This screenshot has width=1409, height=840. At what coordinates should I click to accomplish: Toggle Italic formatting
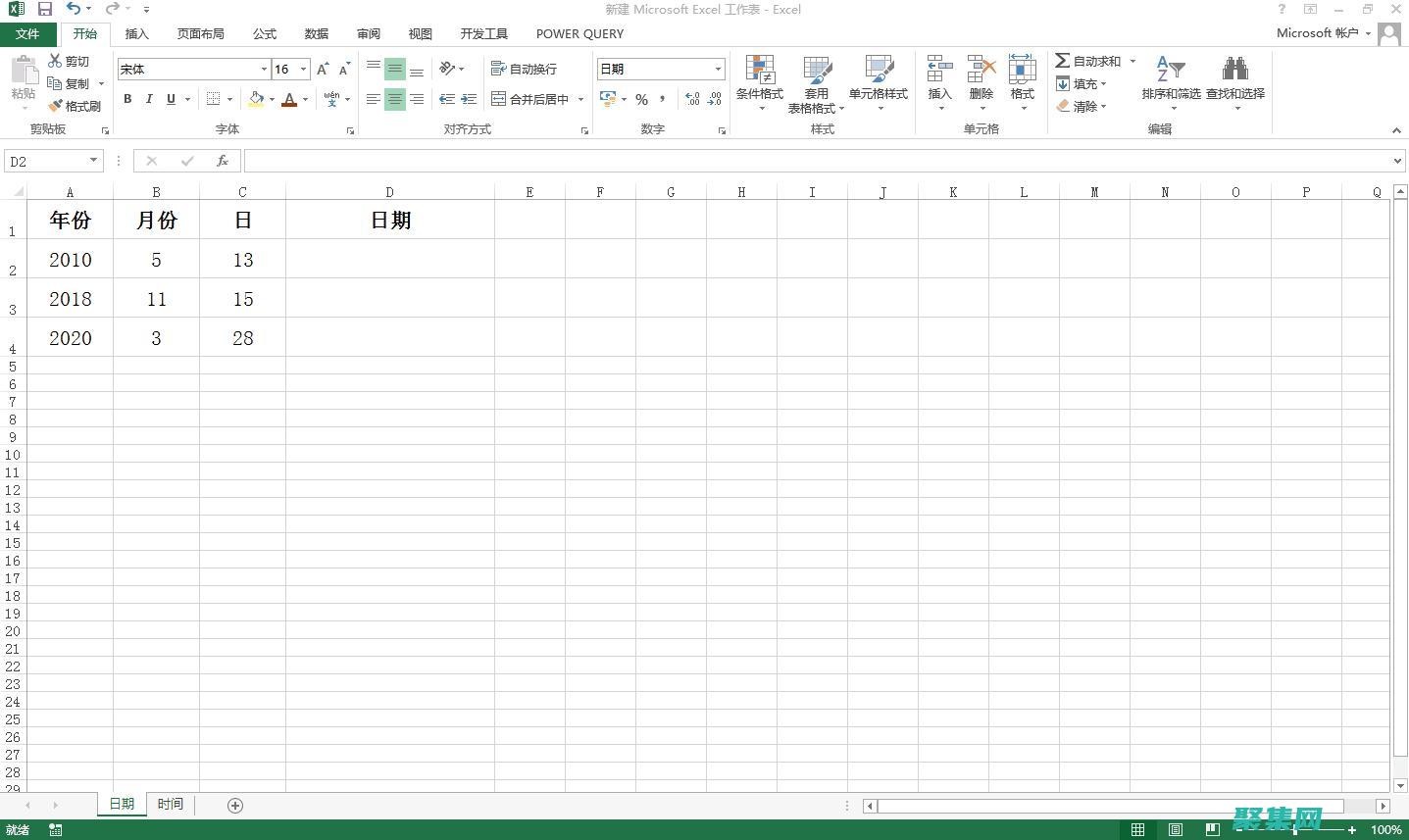(x=149, y=99)
